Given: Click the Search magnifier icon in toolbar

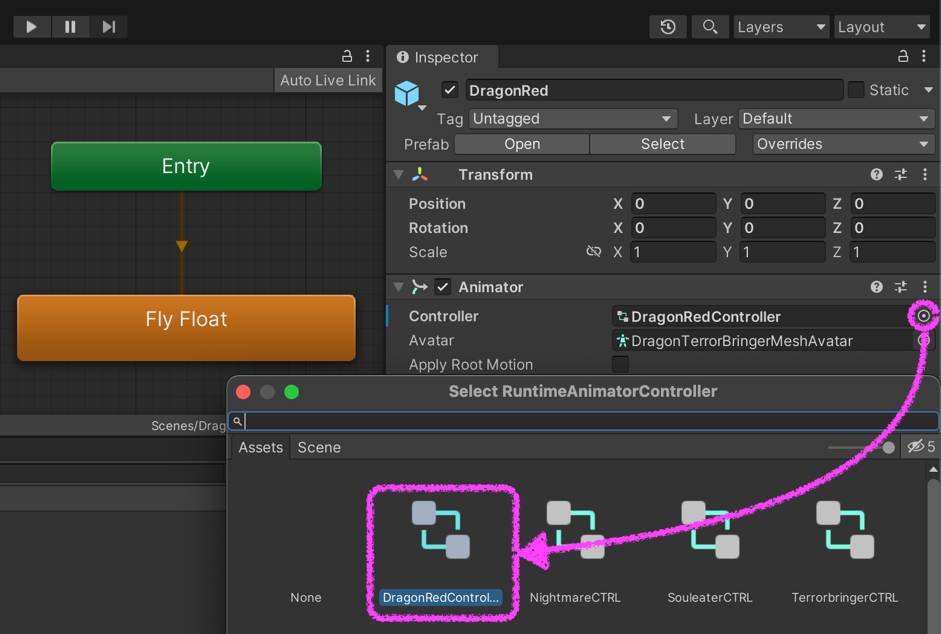Looking at the screenshot, I should coord(710,27).
